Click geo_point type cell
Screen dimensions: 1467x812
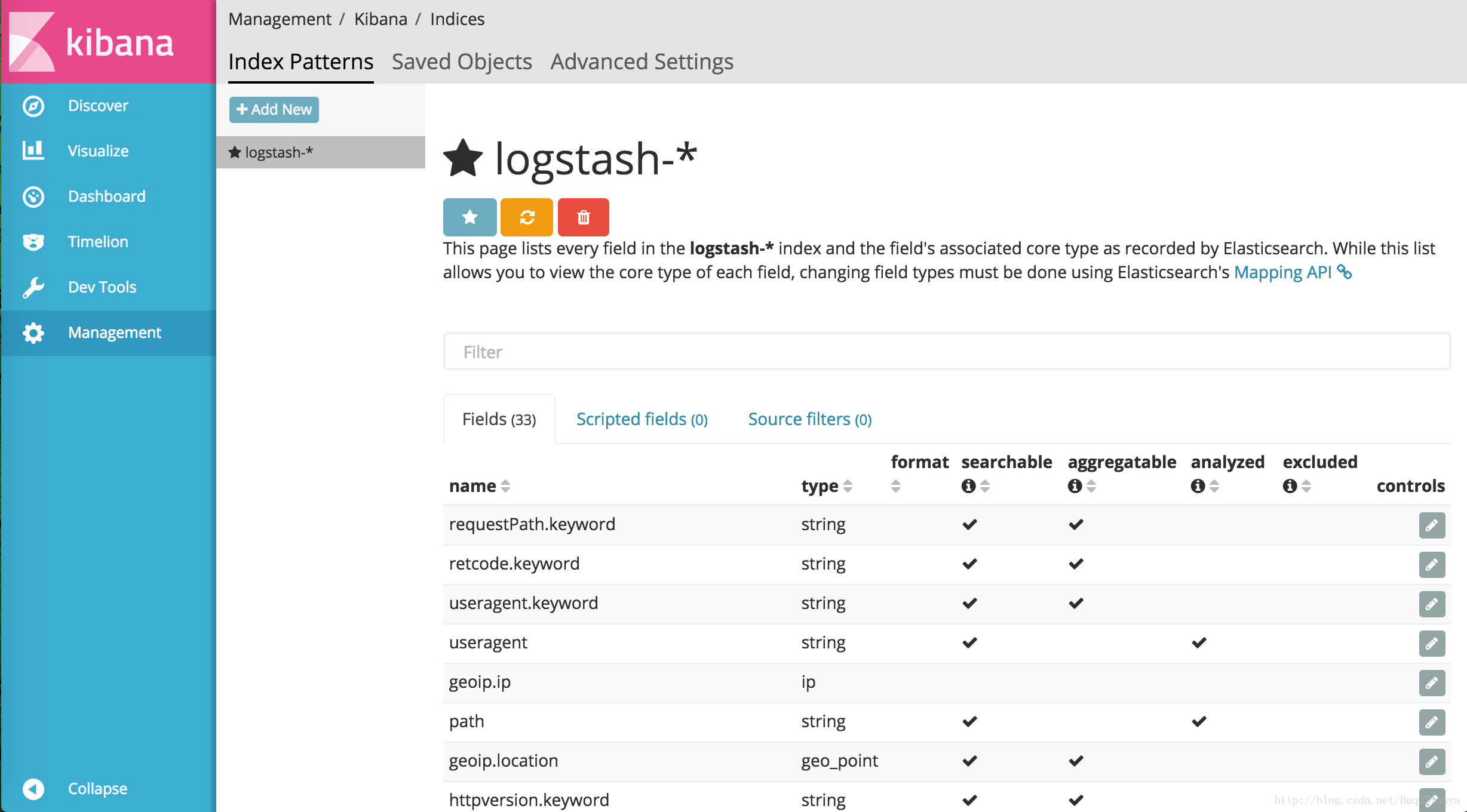pos(840,761)
